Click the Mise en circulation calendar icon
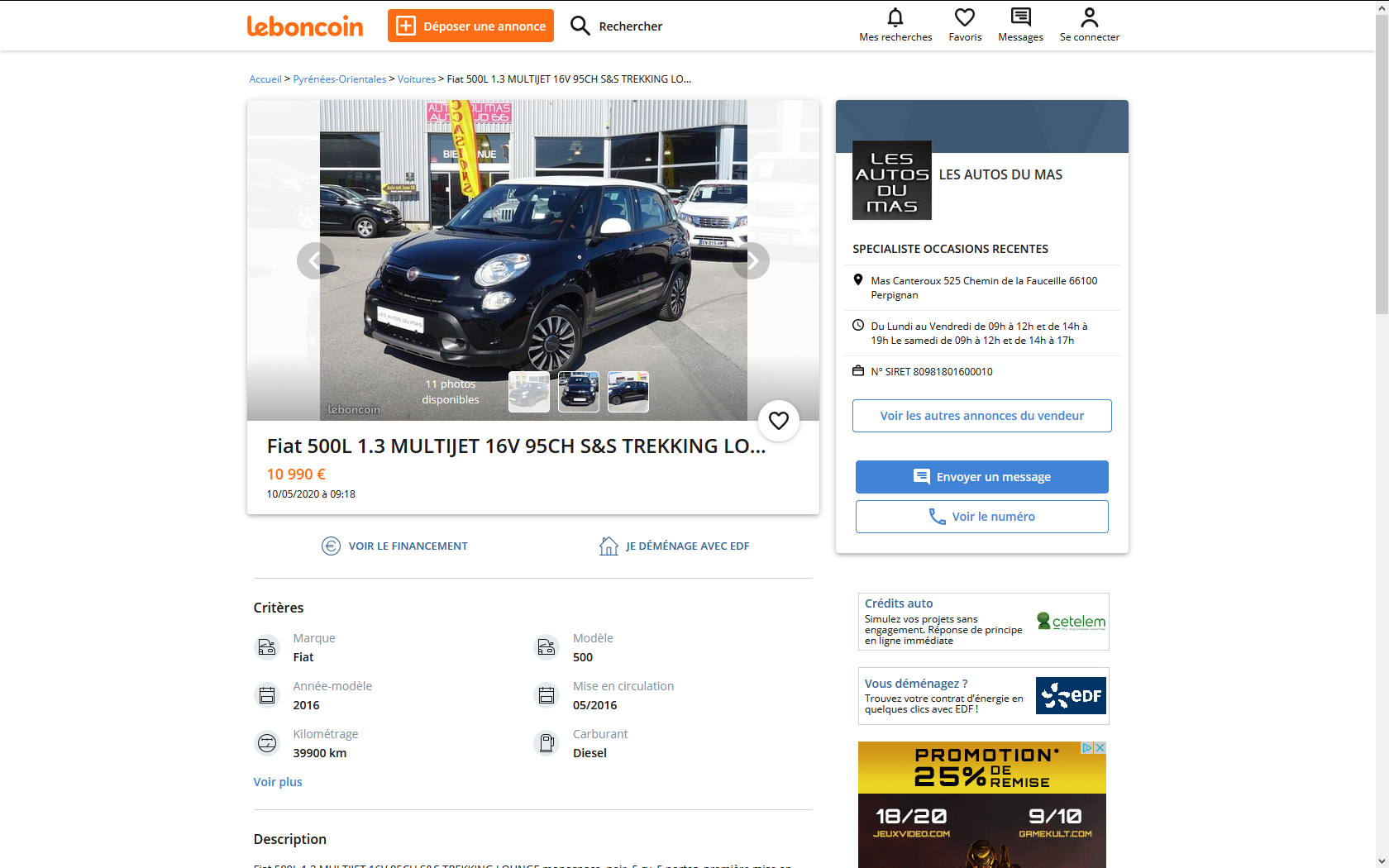The image size is (1389, 868). coord(547,695)
